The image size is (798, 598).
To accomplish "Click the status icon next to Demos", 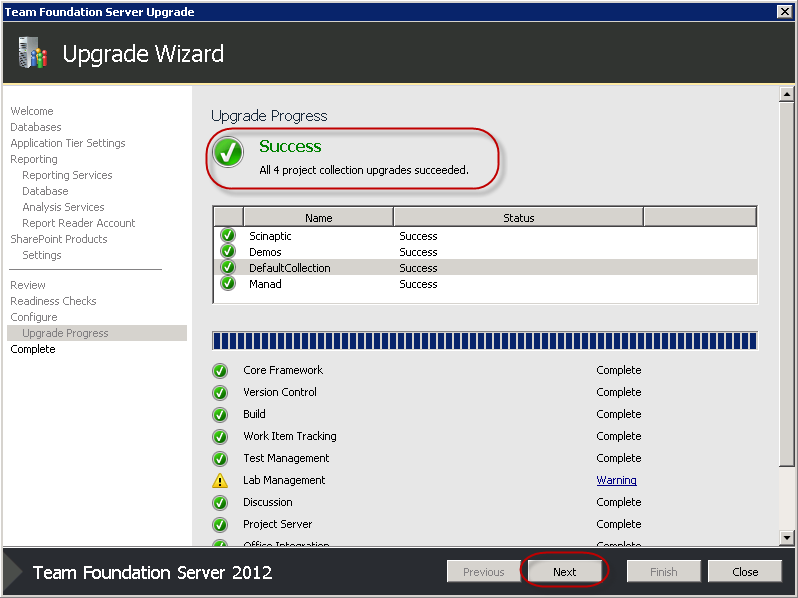I will tap(228, 251).
